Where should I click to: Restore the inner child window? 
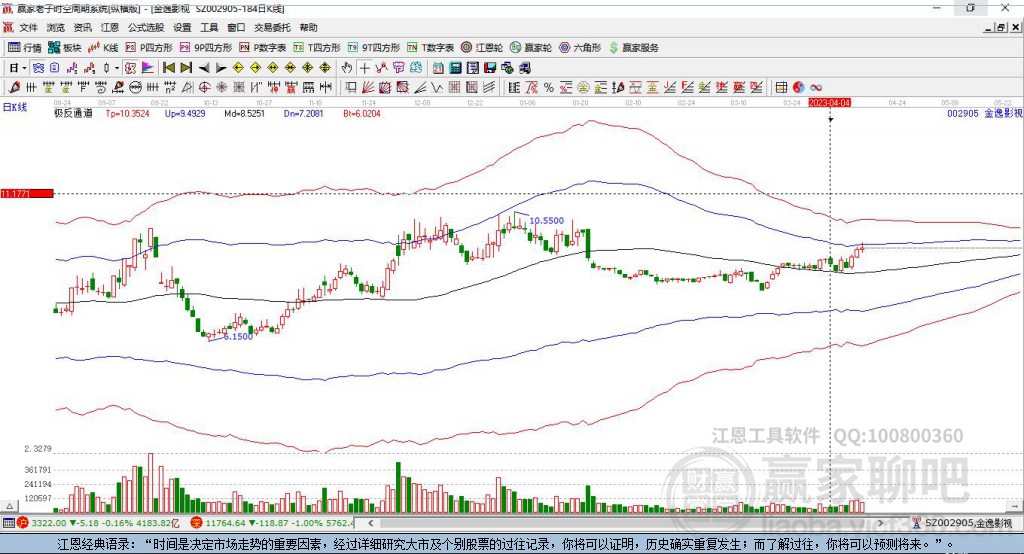click(1002, 27)
